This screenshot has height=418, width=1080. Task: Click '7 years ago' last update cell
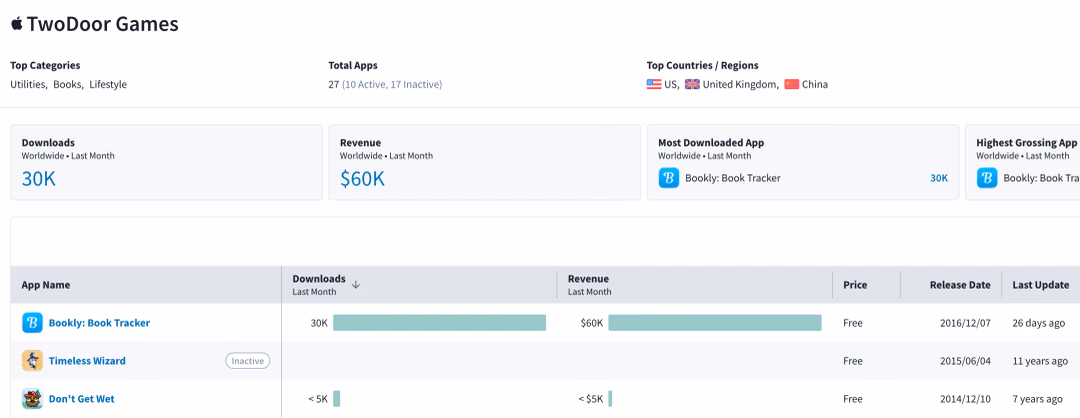(1037, 399)
